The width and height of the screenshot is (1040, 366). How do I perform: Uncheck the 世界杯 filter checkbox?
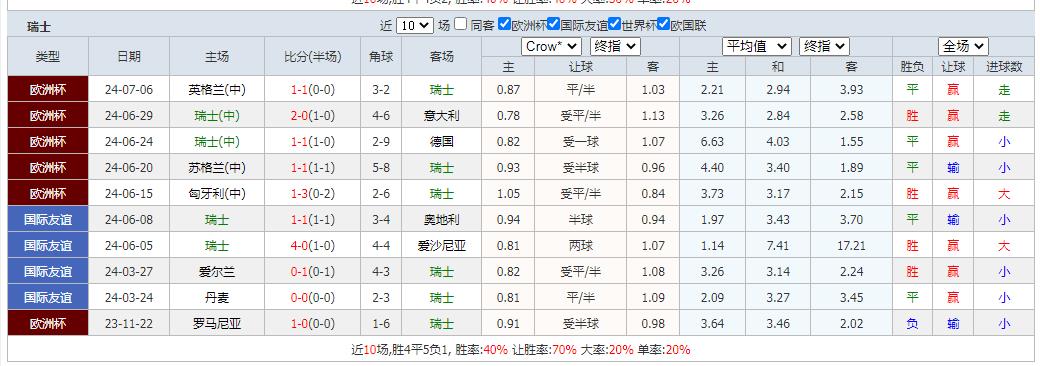point(615,25)
